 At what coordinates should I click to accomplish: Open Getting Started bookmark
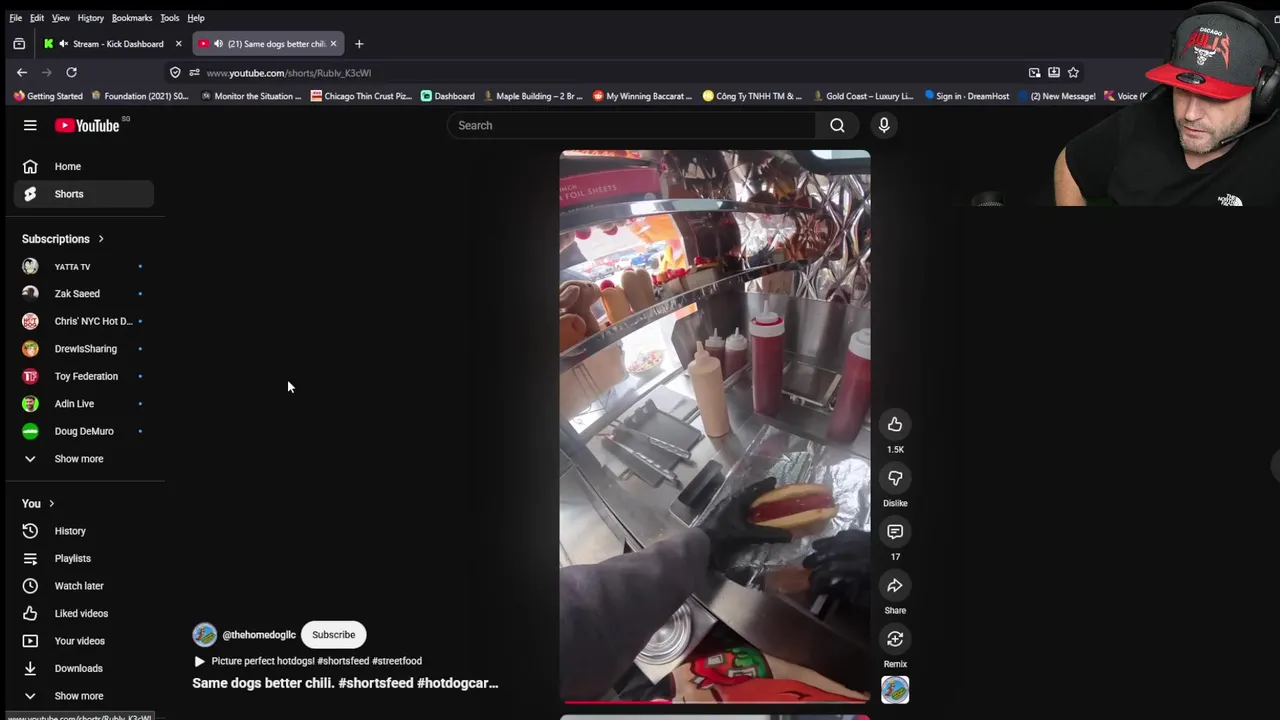pyautogui.click(x=48, y=96)
